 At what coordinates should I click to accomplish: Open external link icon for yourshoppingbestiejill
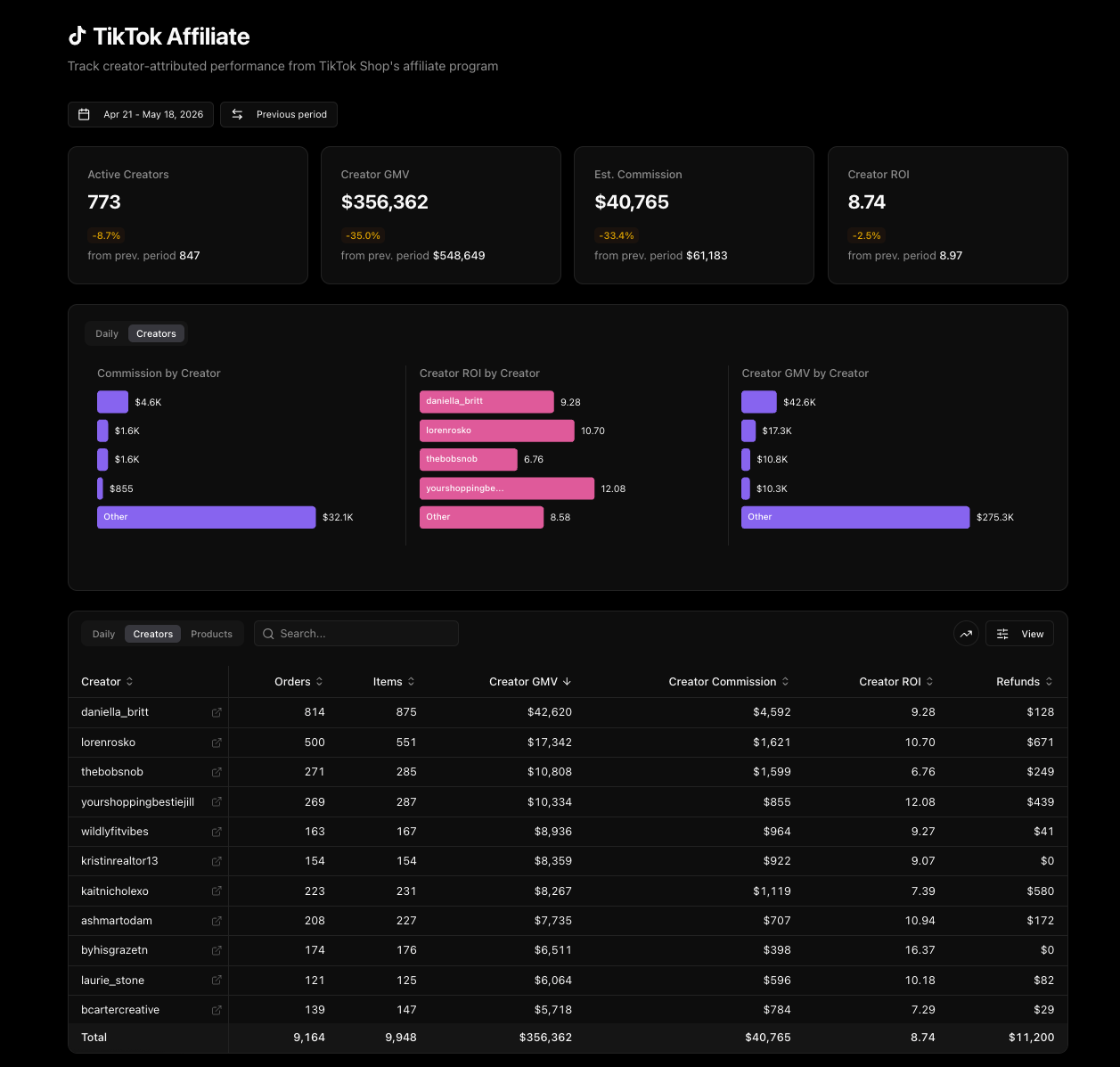[217, 802]
